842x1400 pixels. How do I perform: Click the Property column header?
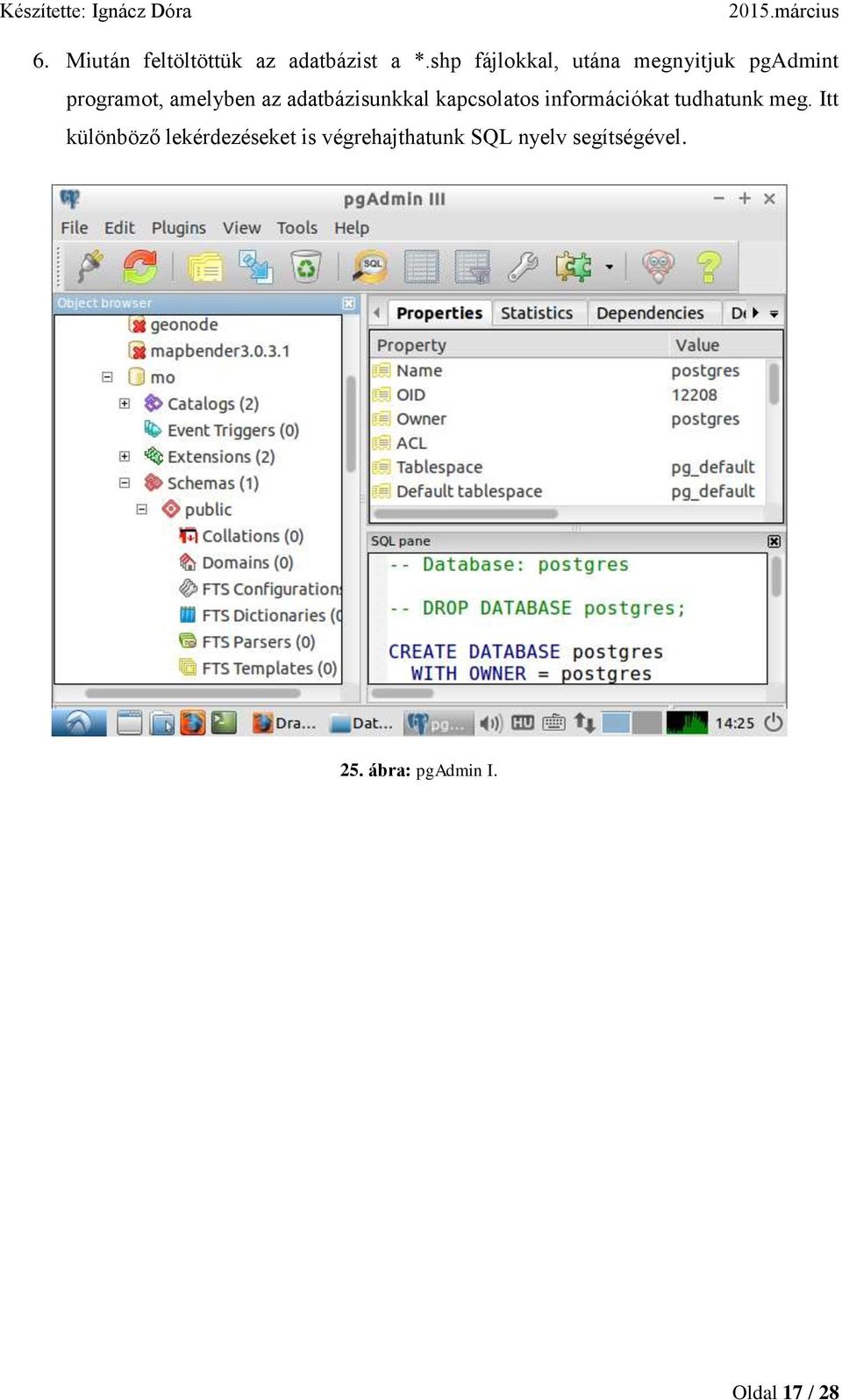click(517, 345)
